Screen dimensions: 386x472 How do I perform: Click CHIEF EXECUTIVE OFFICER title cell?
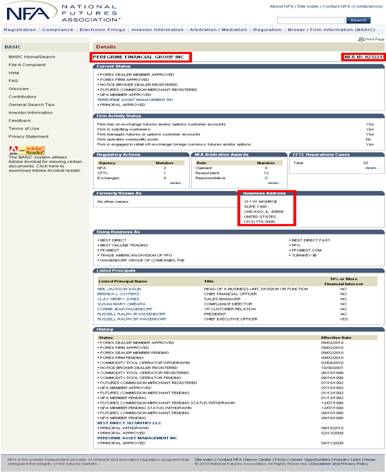click(231, 319)
